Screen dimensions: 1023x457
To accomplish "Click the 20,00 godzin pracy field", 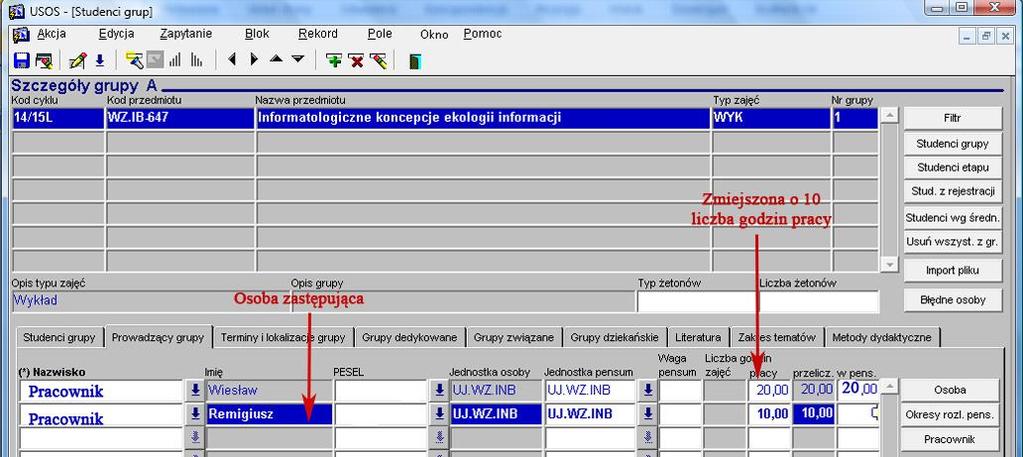I will click(x=769, y=390).
